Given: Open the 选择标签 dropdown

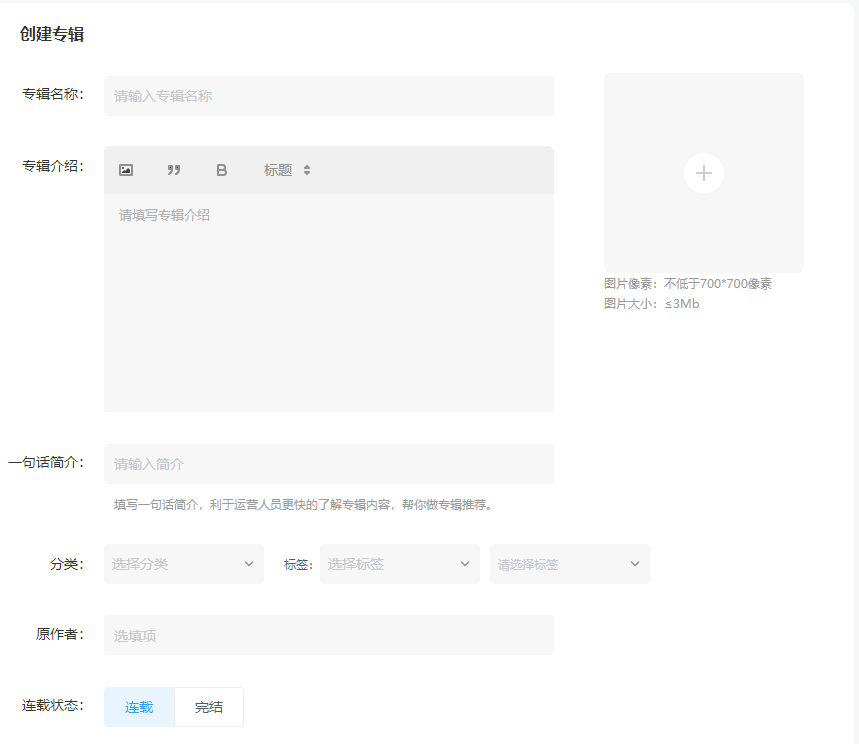Looking at the screenshot, I should [x=399, y=564].
